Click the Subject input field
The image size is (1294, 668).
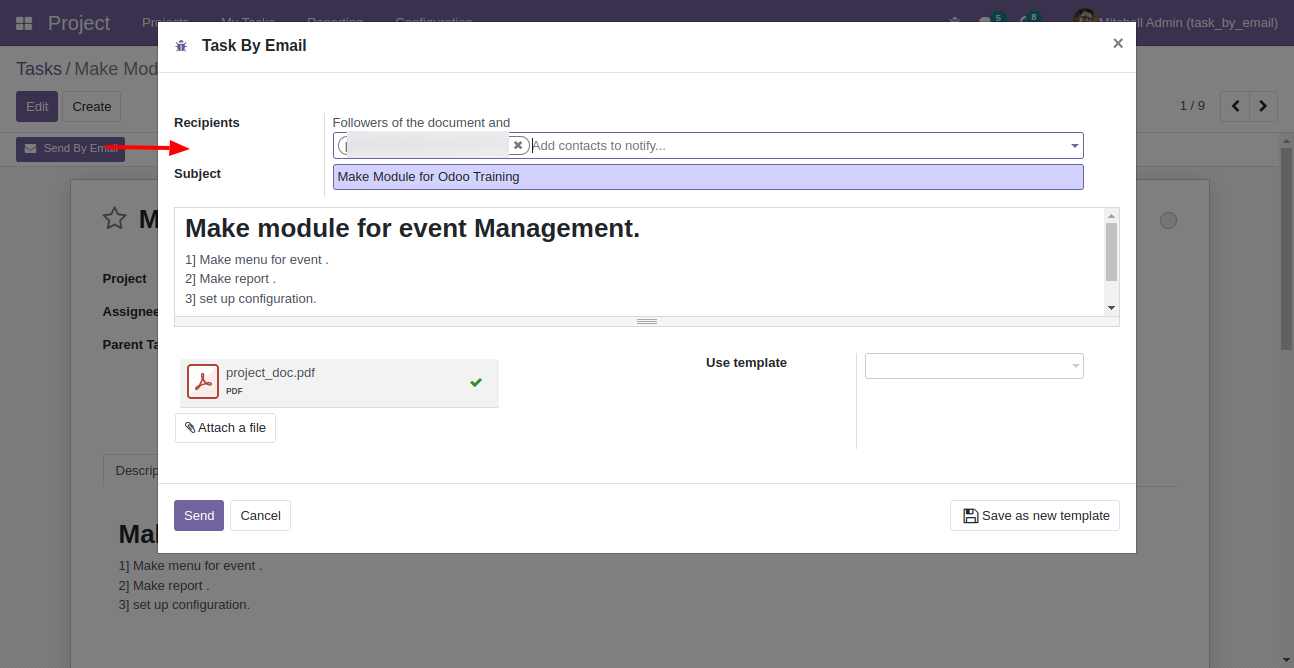tap(708, 177)
